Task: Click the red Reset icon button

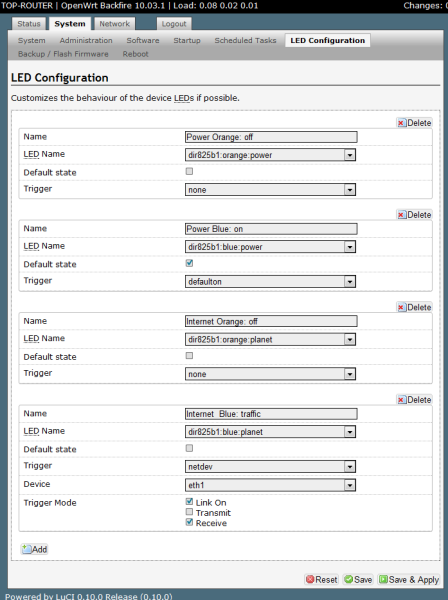Action: (322, 580)
